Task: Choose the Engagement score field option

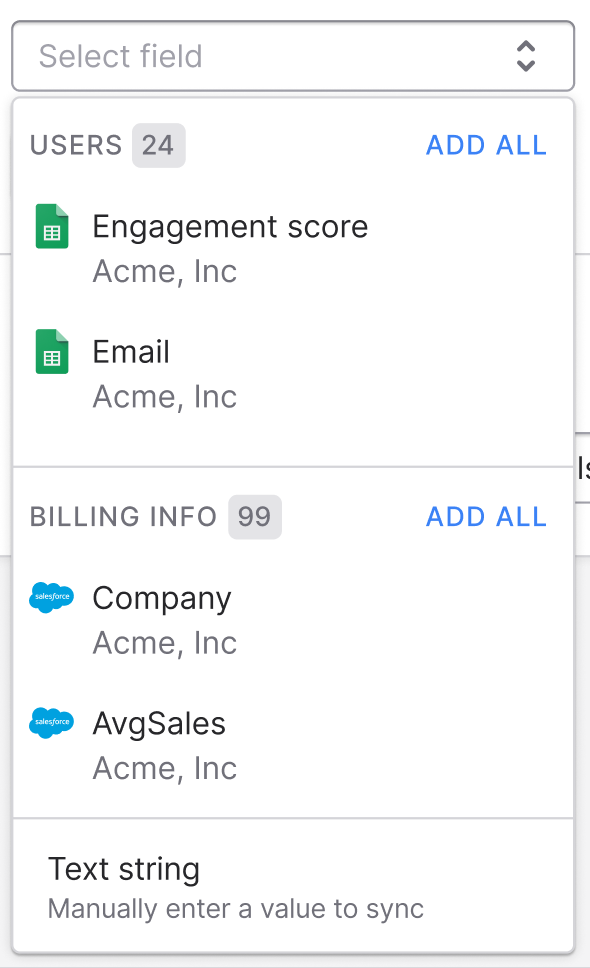Action: [x=293, y=248]
